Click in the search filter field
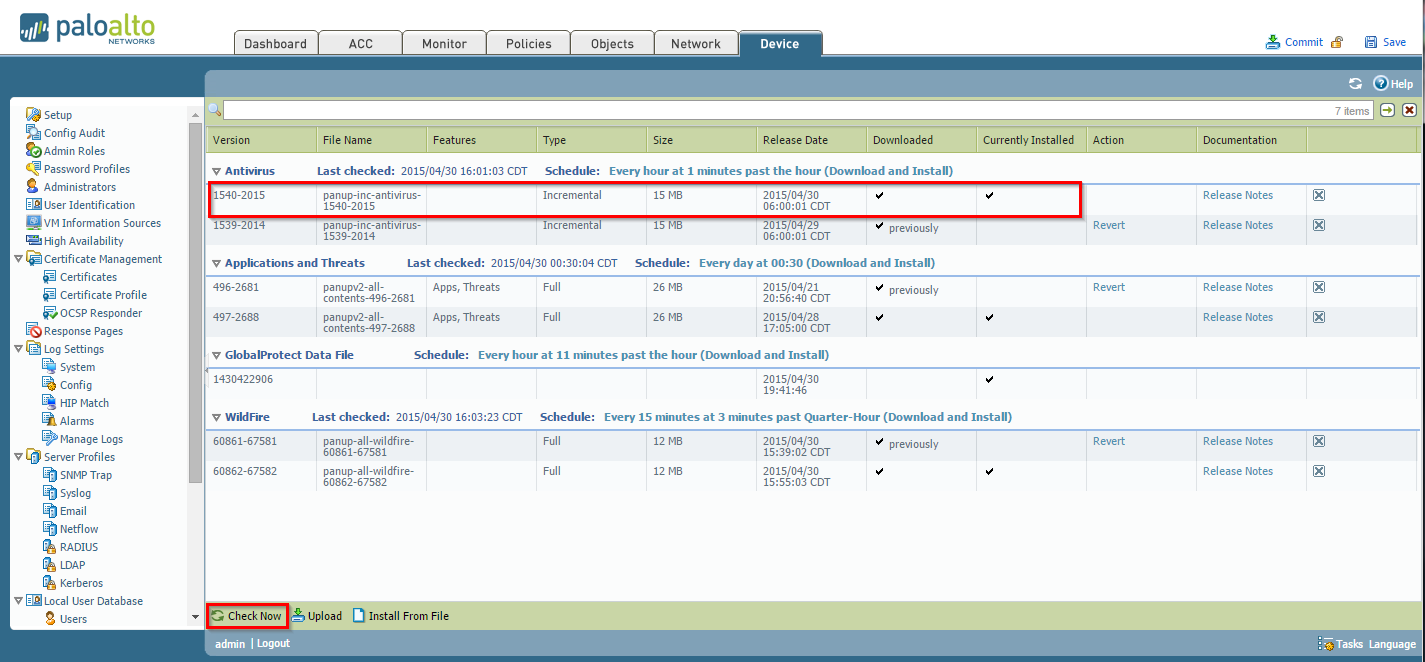The image size is (1425, 662). [770, 110]
